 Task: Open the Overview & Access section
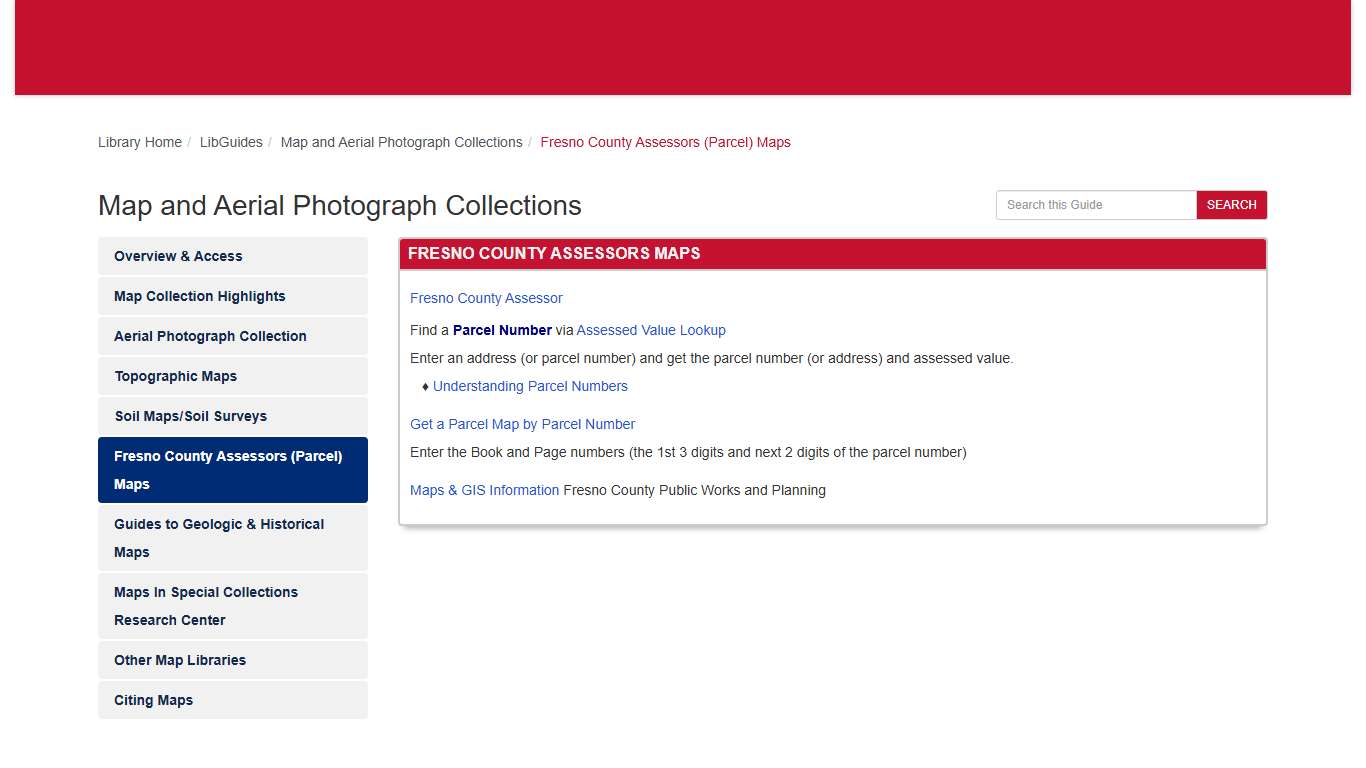(x=177, y=256)
